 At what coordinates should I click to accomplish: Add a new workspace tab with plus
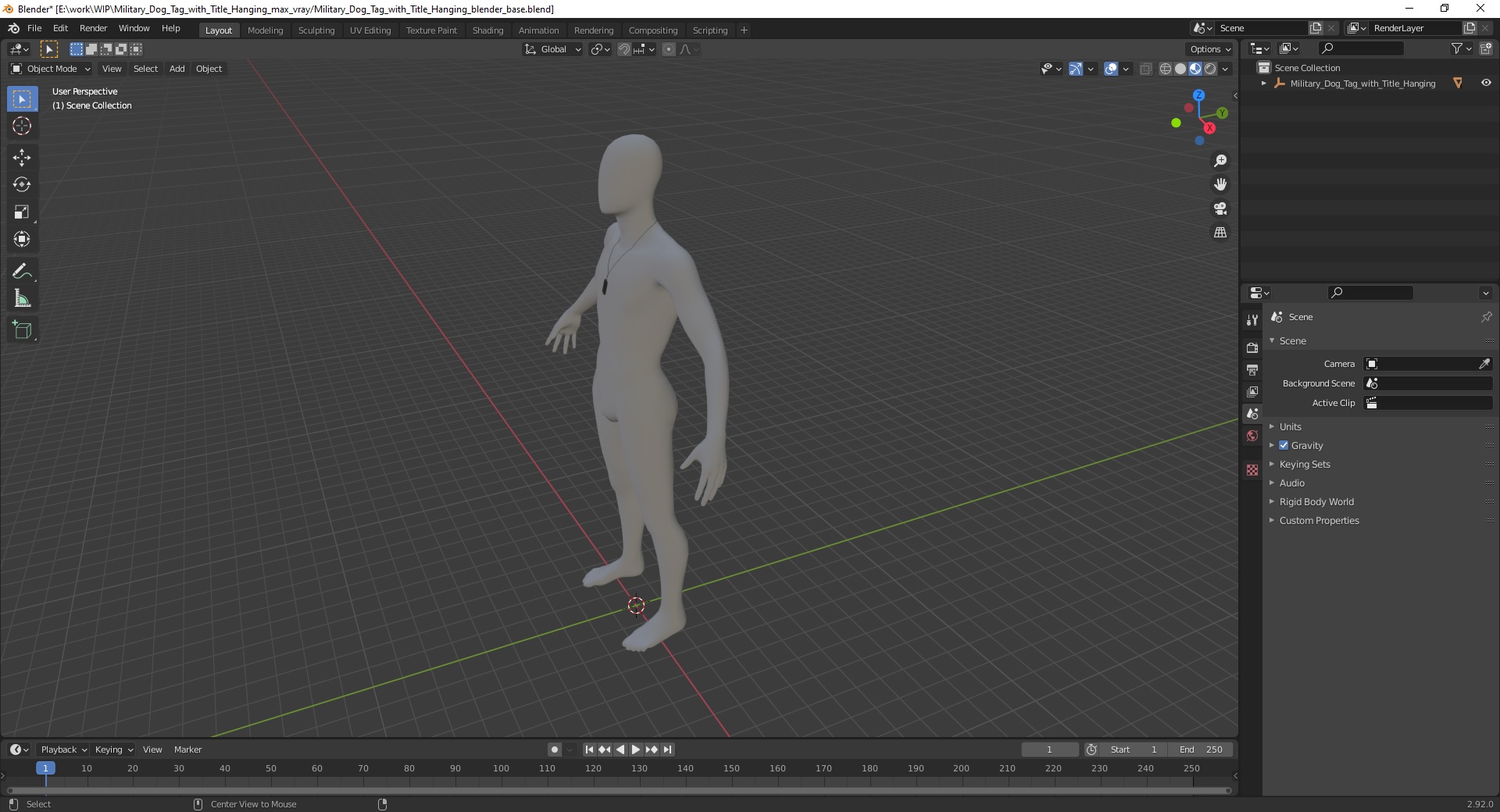point(744,30)
